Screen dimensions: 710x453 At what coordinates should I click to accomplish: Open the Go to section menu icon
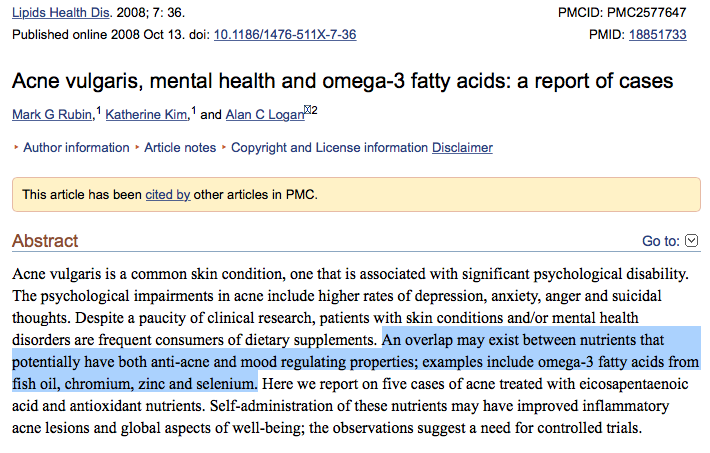tap(692, 241)
